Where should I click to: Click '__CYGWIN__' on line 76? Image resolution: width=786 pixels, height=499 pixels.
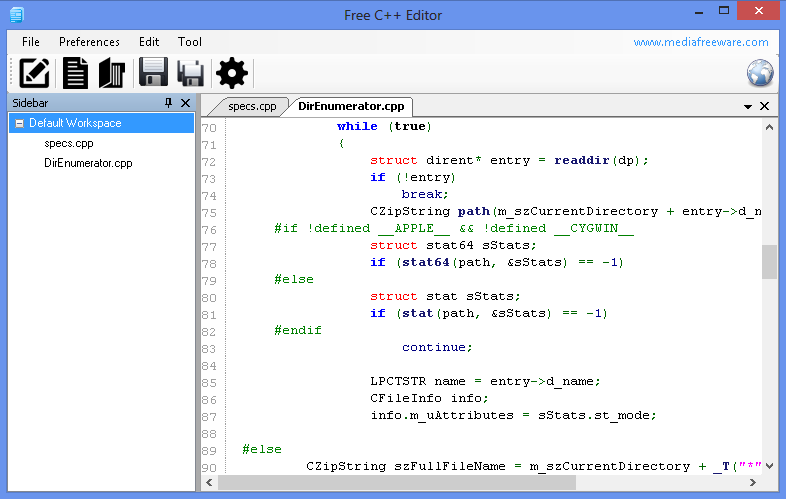[594, 229]
